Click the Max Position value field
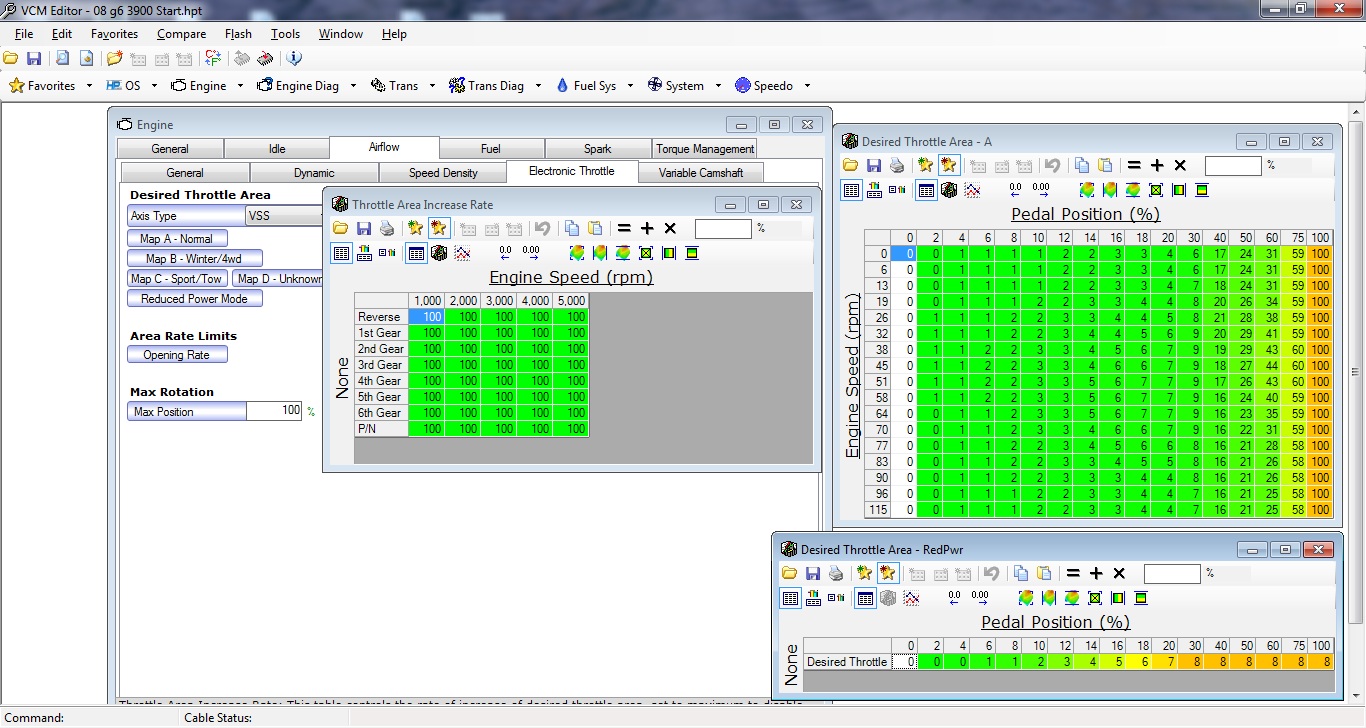The height and width of the screenshot is (728, 1366). pos(274,411)
